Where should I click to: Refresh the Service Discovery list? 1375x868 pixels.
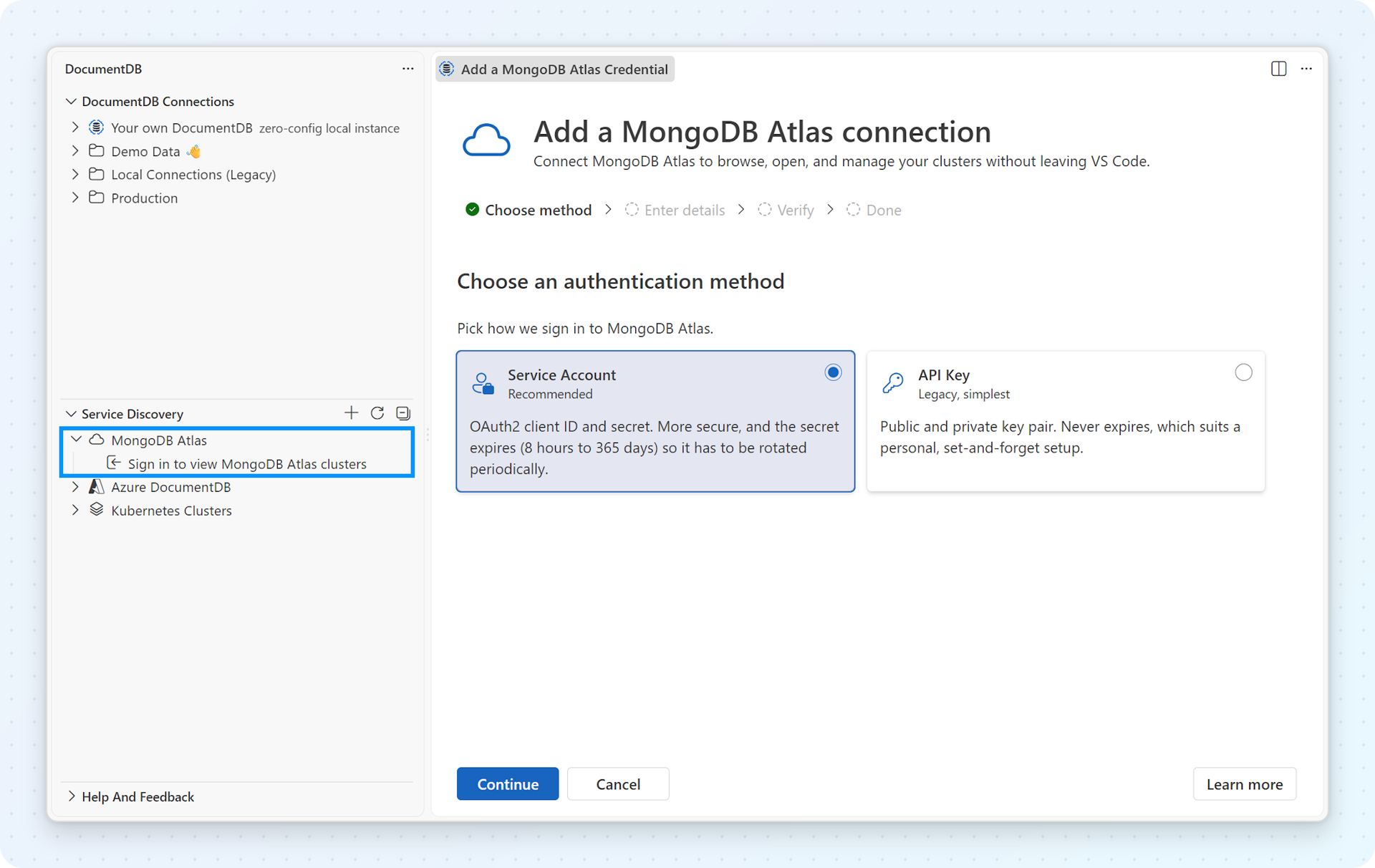(x=377, y=413)
